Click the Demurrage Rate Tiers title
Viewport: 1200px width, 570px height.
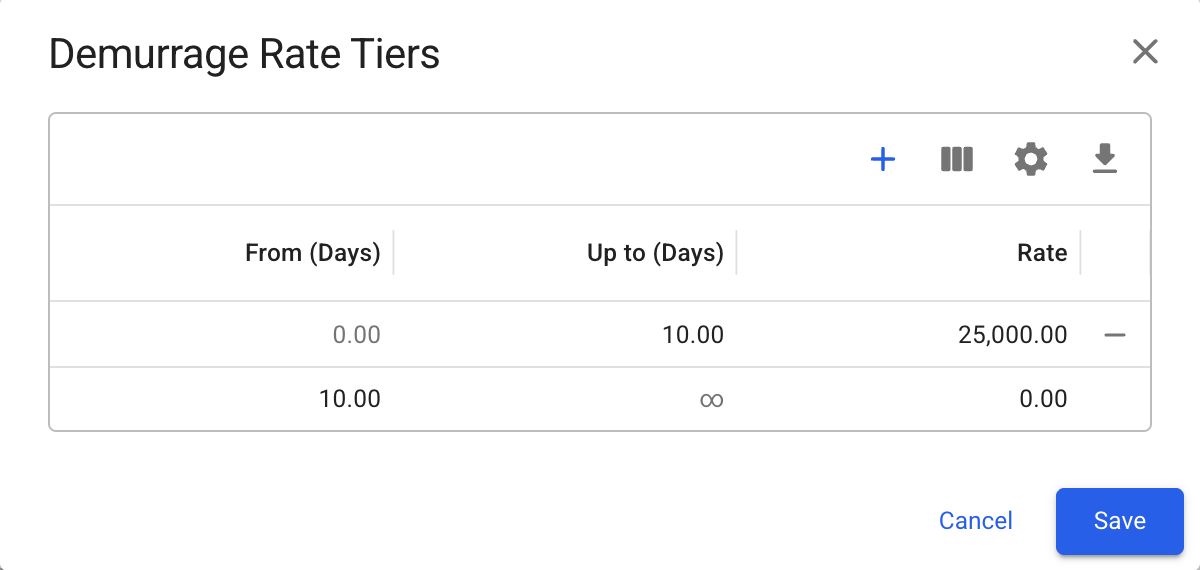point(244,54)
